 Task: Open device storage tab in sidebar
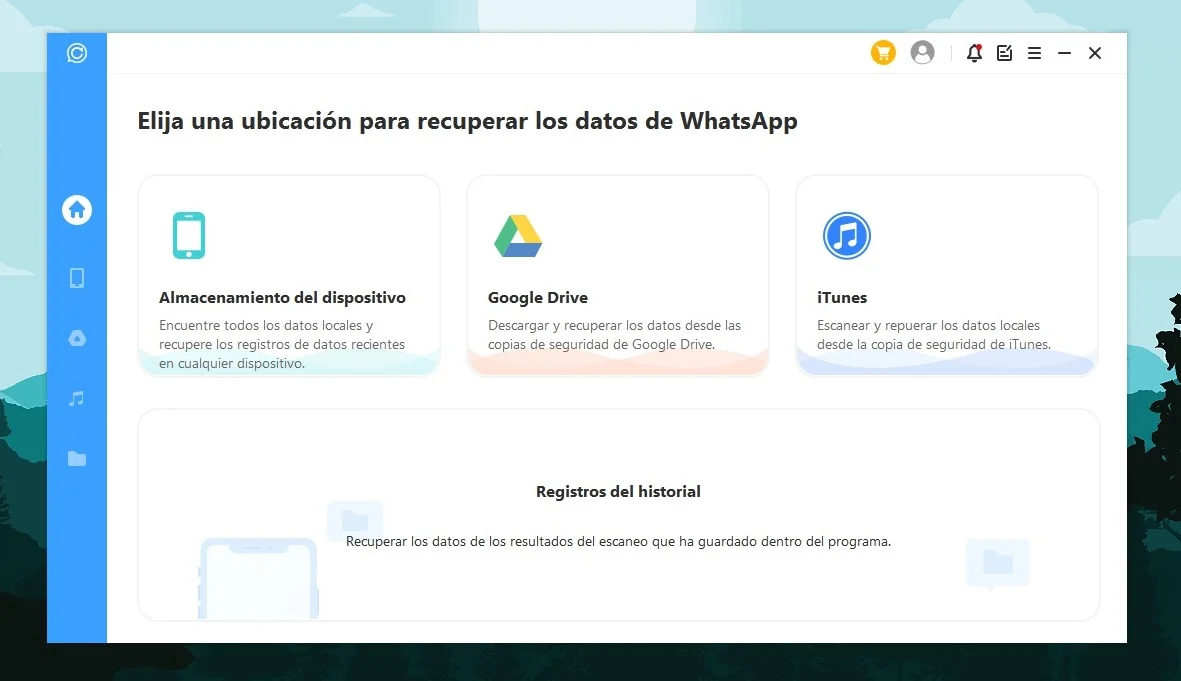click(x=77, y=279)
